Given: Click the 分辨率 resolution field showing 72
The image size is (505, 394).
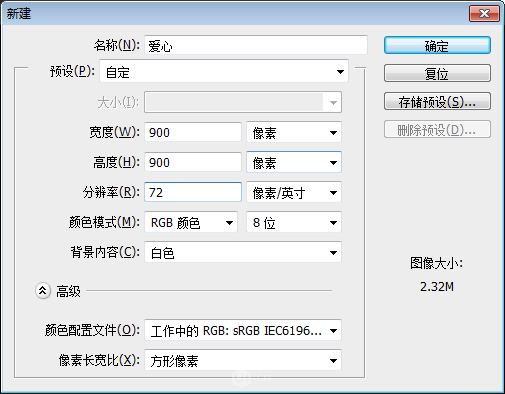Looking at the screenshot, I should pyautogui.click(x=193, y=192).
